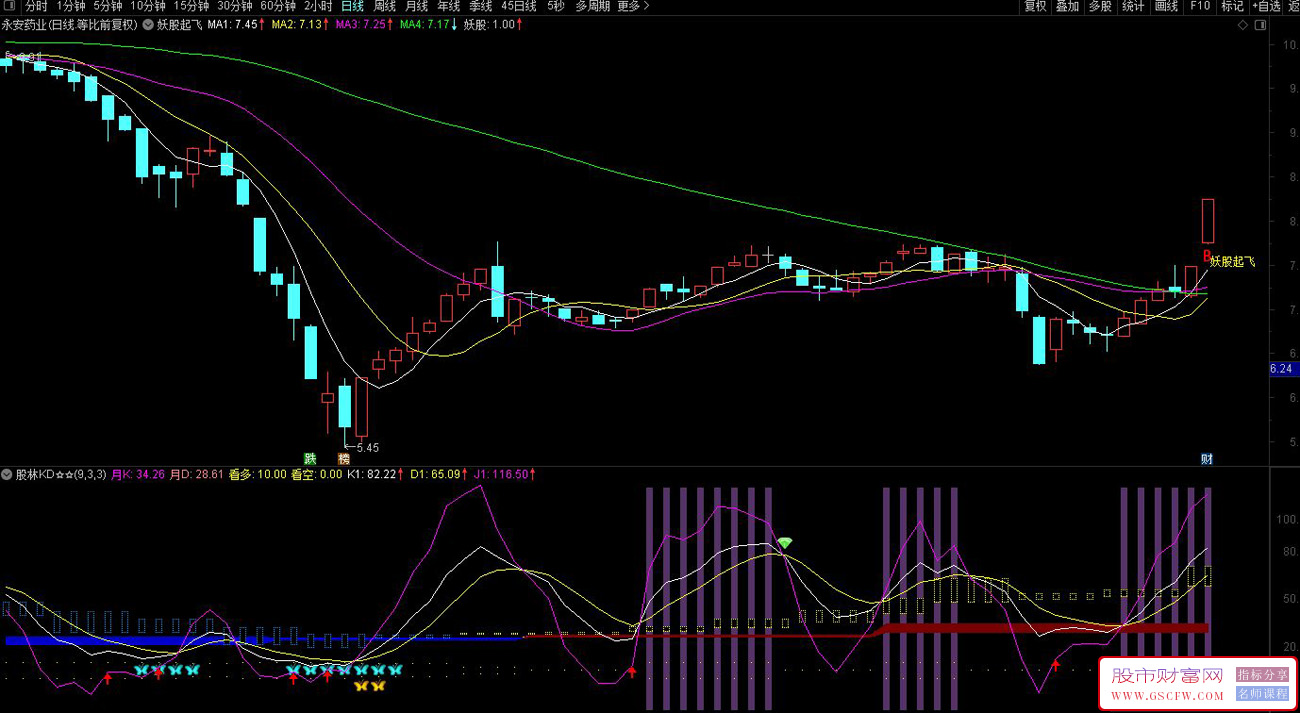Select the 60分钟 period
1300x713 pixels.
pyautogui.click(x=277, y=6)
